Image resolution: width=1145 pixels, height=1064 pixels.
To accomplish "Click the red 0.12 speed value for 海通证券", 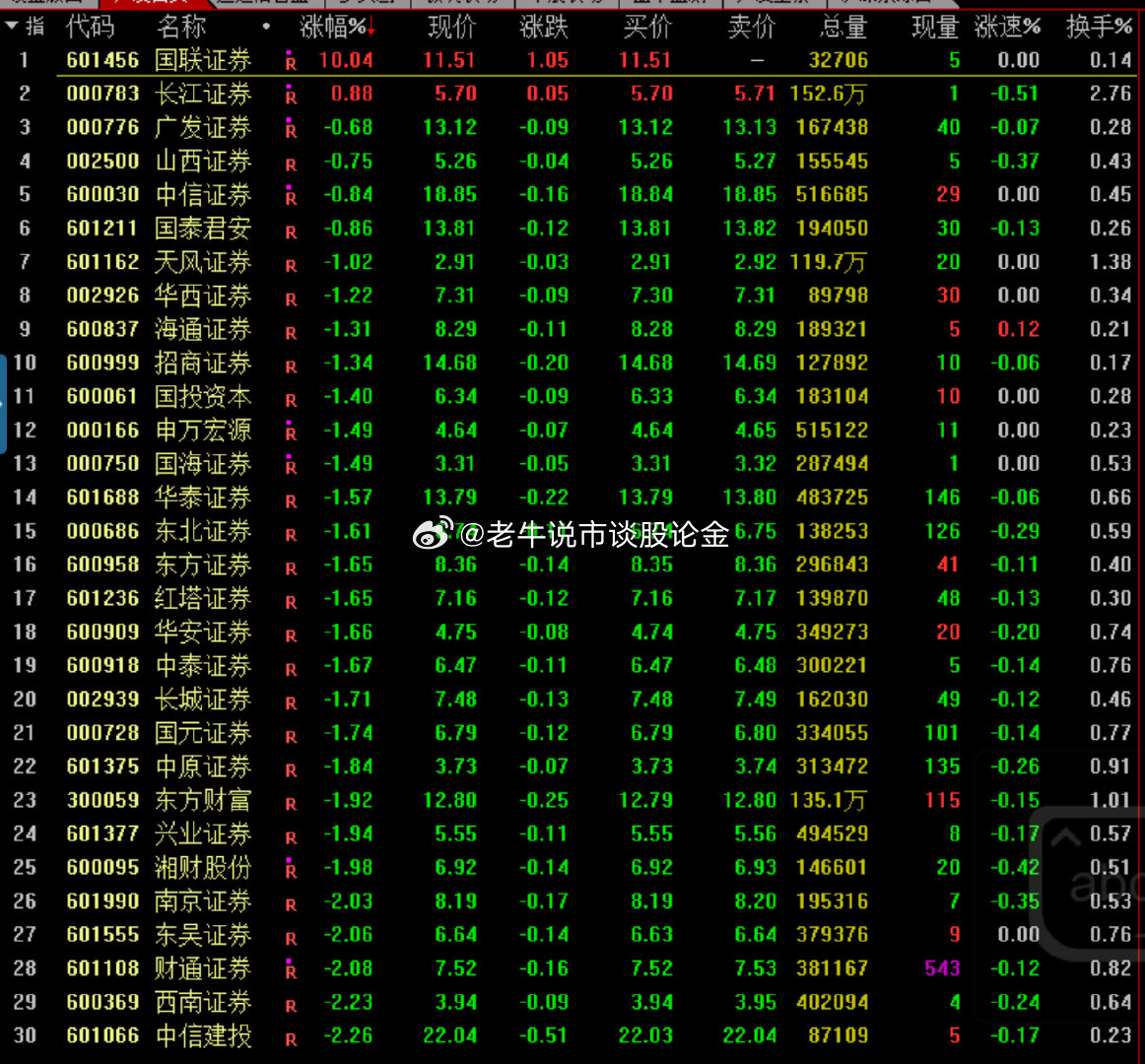I will point(1019,329).
